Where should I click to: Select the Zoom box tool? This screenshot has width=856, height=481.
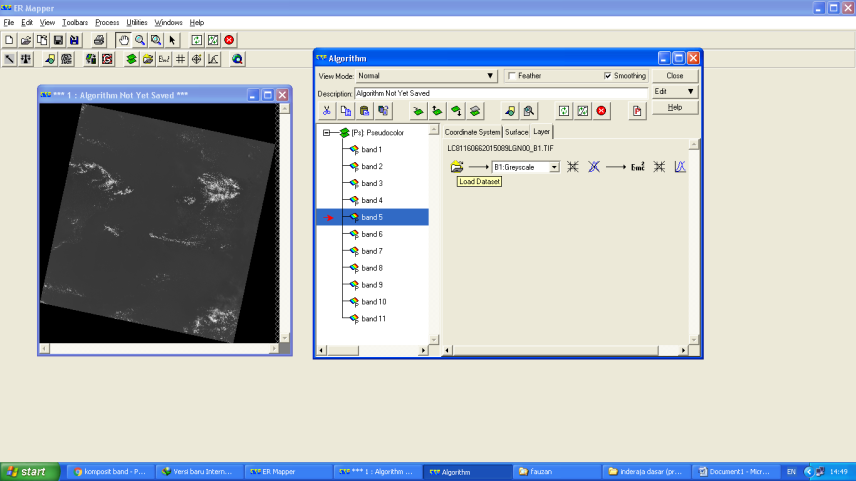(x=156, y=40)
